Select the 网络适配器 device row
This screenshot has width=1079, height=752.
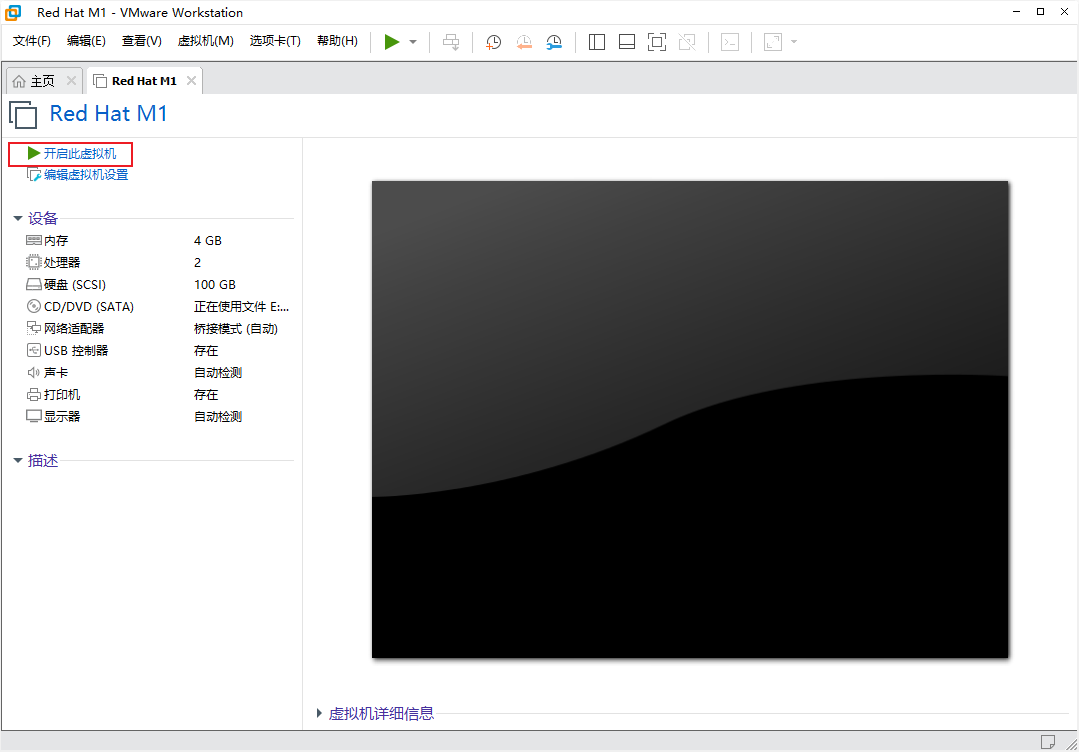[x=74, y=328]
